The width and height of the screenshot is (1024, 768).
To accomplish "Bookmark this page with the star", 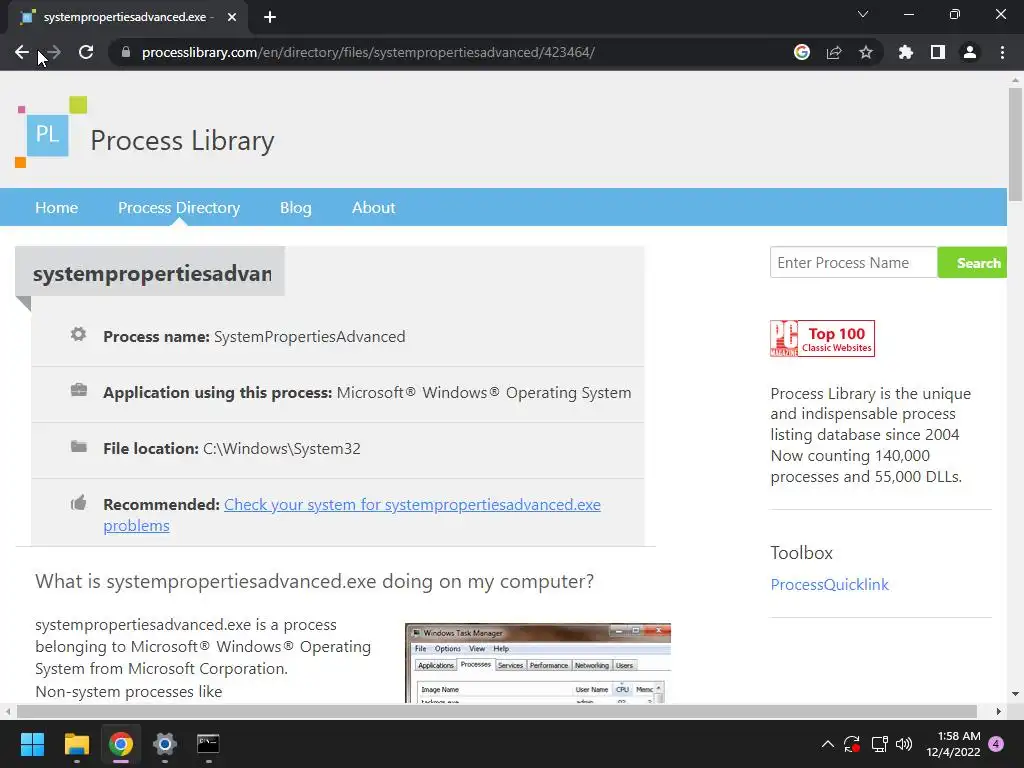I will point(866,52).
